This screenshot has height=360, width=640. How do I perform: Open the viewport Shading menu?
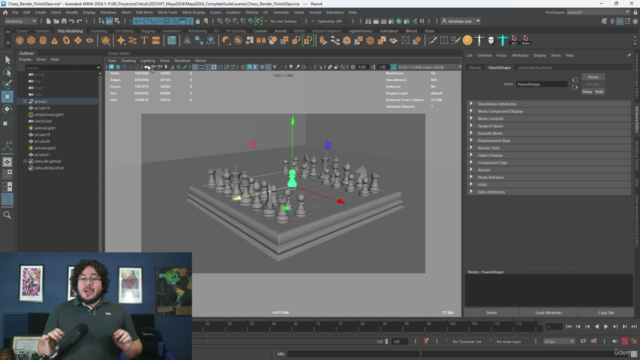[128, 61]
